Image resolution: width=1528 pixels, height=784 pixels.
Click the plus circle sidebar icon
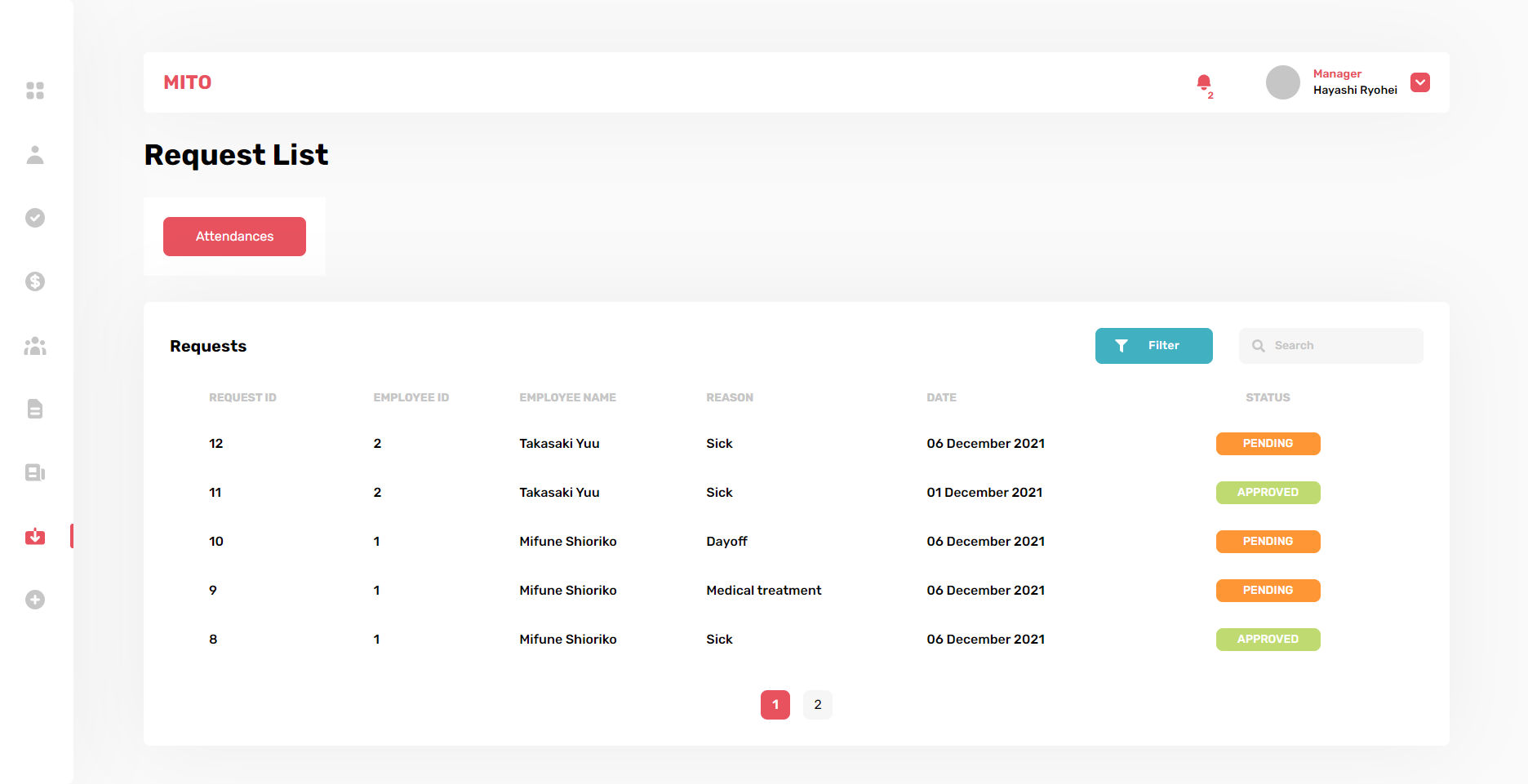tap(35, 600)
